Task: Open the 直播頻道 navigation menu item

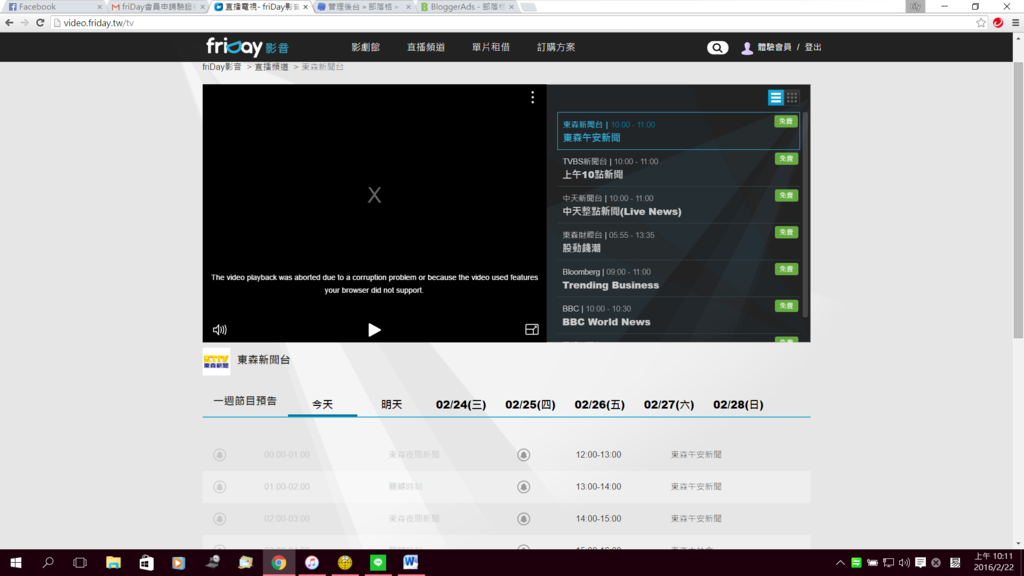Action: (x=426, y=47)
